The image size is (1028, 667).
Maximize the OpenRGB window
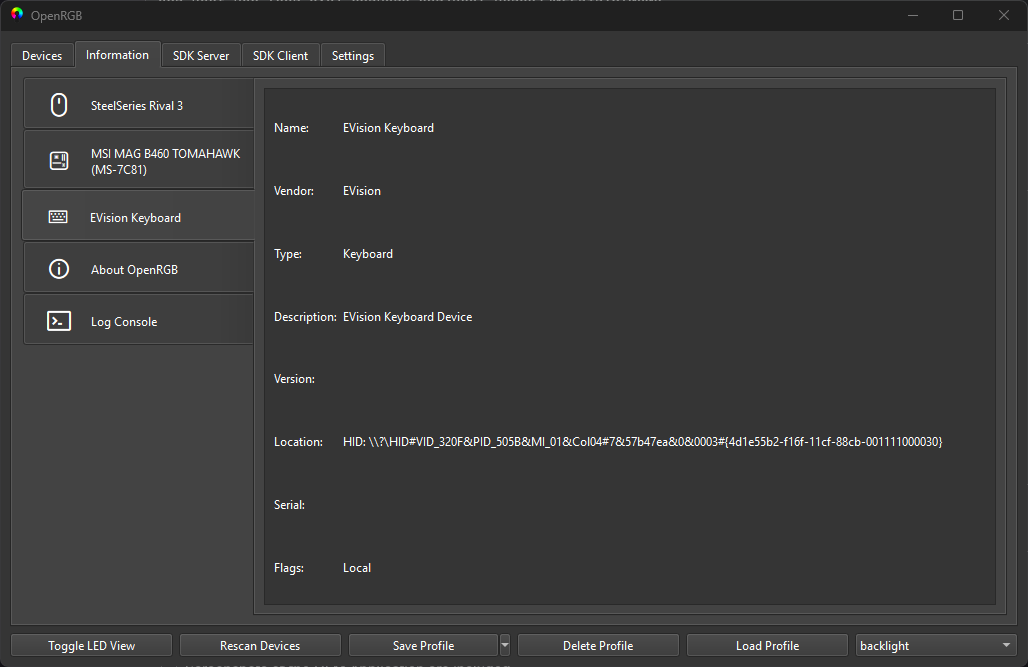click(x=958, y=15)
